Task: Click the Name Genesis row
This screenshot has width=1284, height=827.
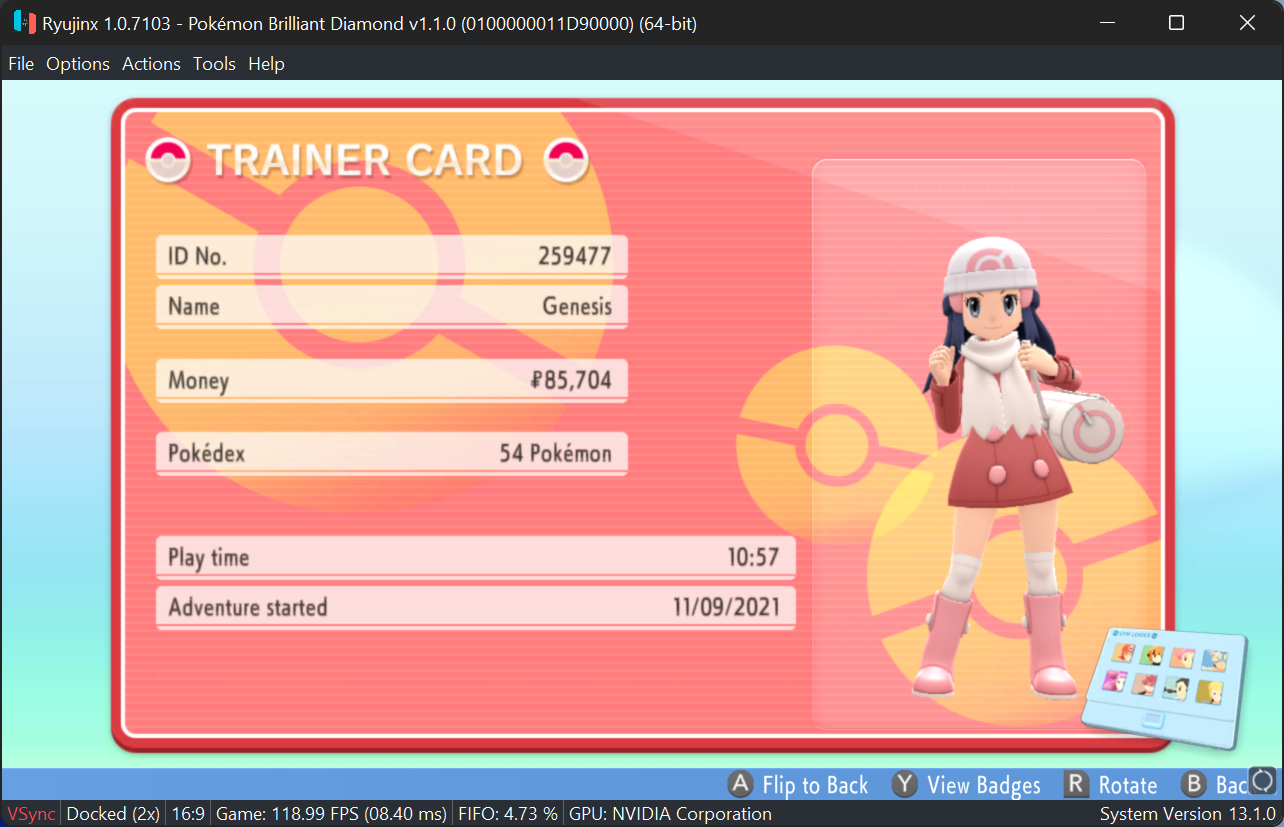Action: point(392,306)
